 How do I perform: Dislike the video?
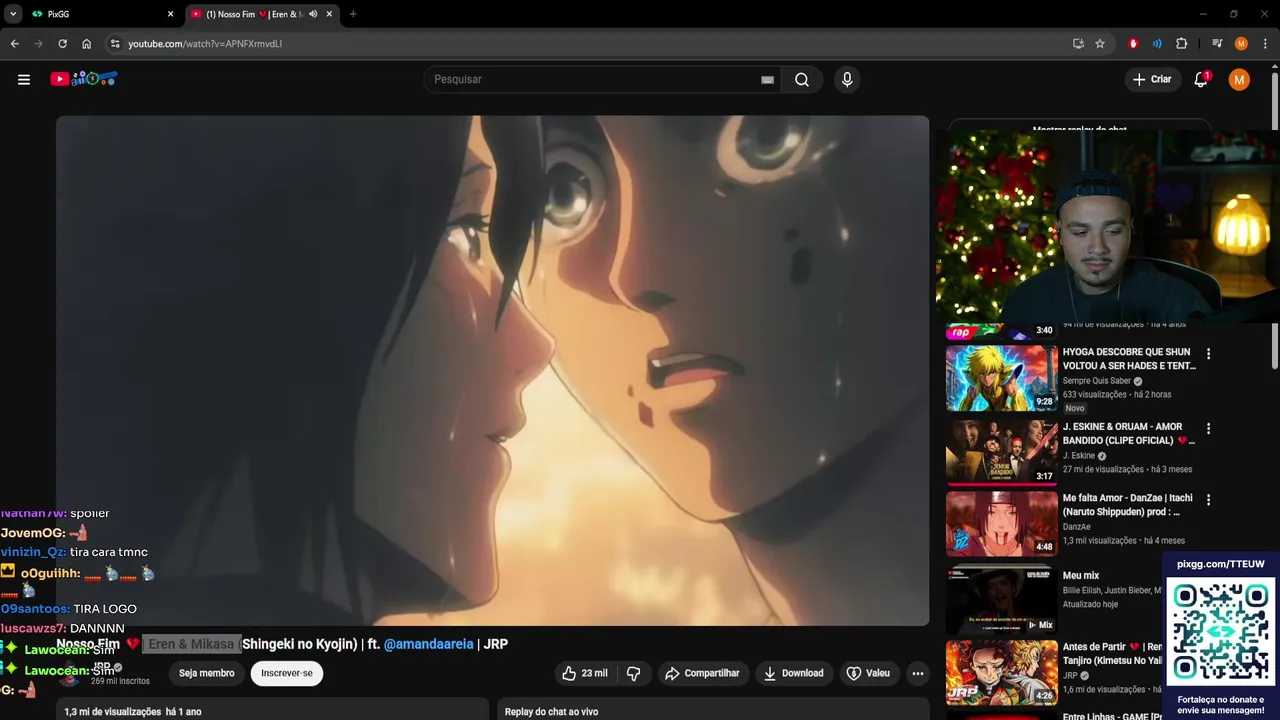coord(633,673)
